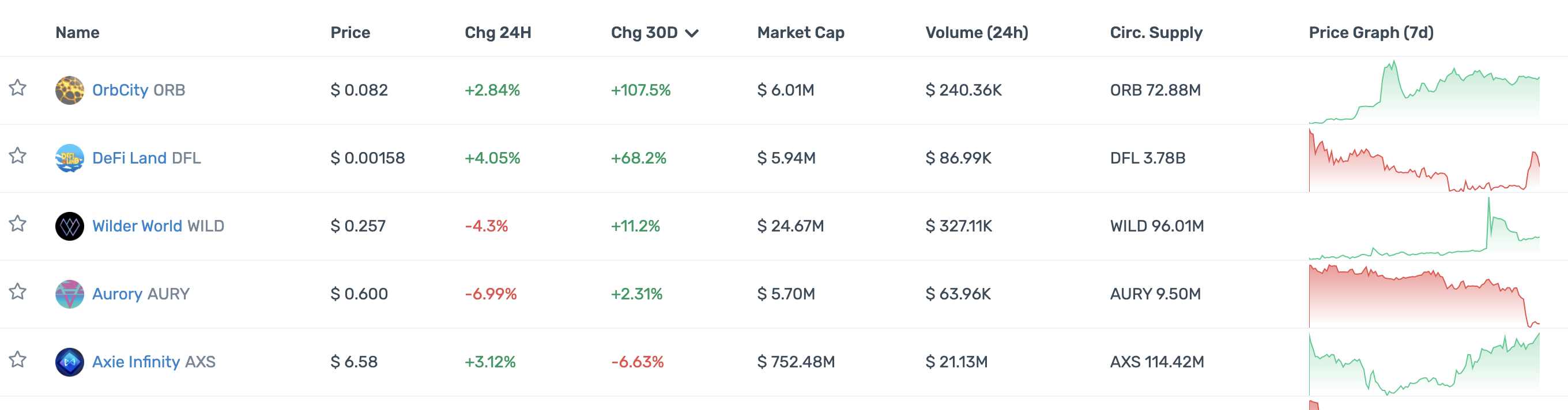
Task: Click the DeFi Land coin logo icon
Action: point(69,158)
